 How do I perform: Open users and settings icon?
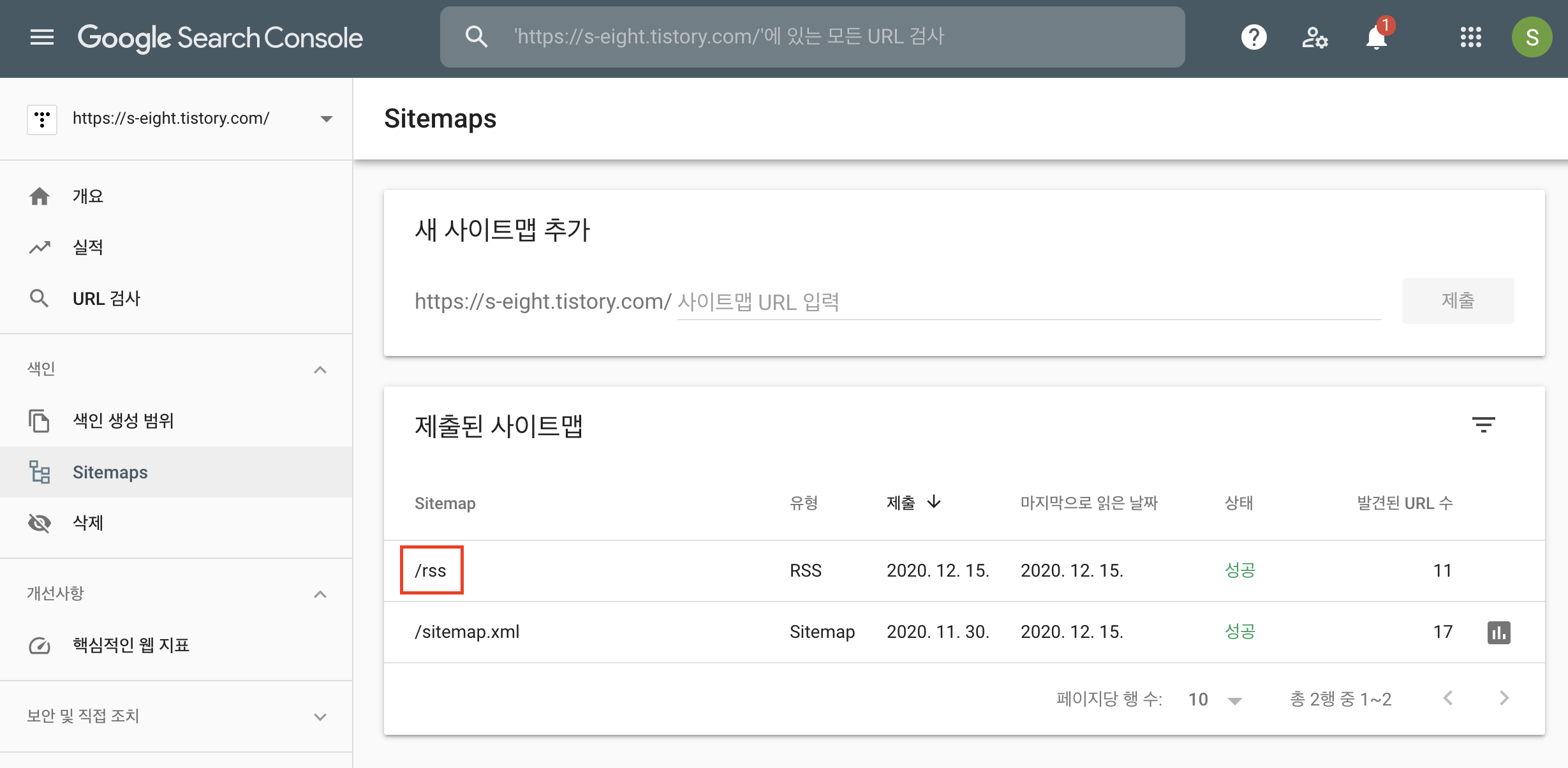[x=1314, y=37]
